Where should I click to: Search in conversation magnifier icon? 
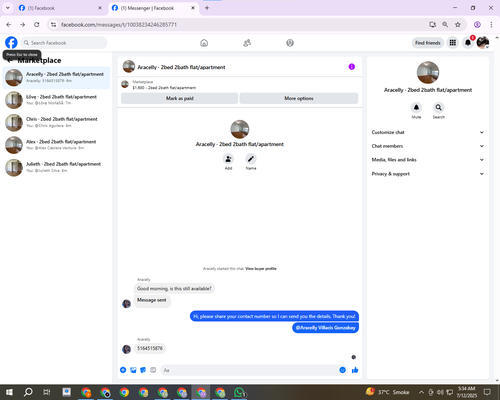439,107
